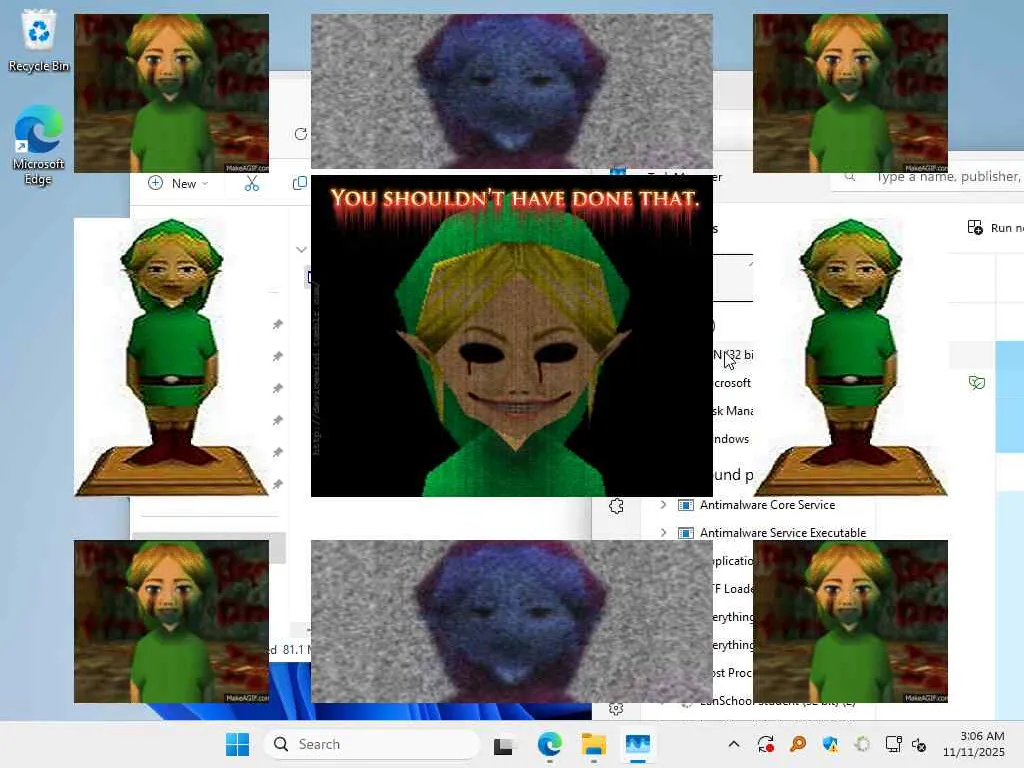Expand the Antimalware Core Service row
The width and height of the screenshot is (1024, 768).
click(x=663, y=504)
